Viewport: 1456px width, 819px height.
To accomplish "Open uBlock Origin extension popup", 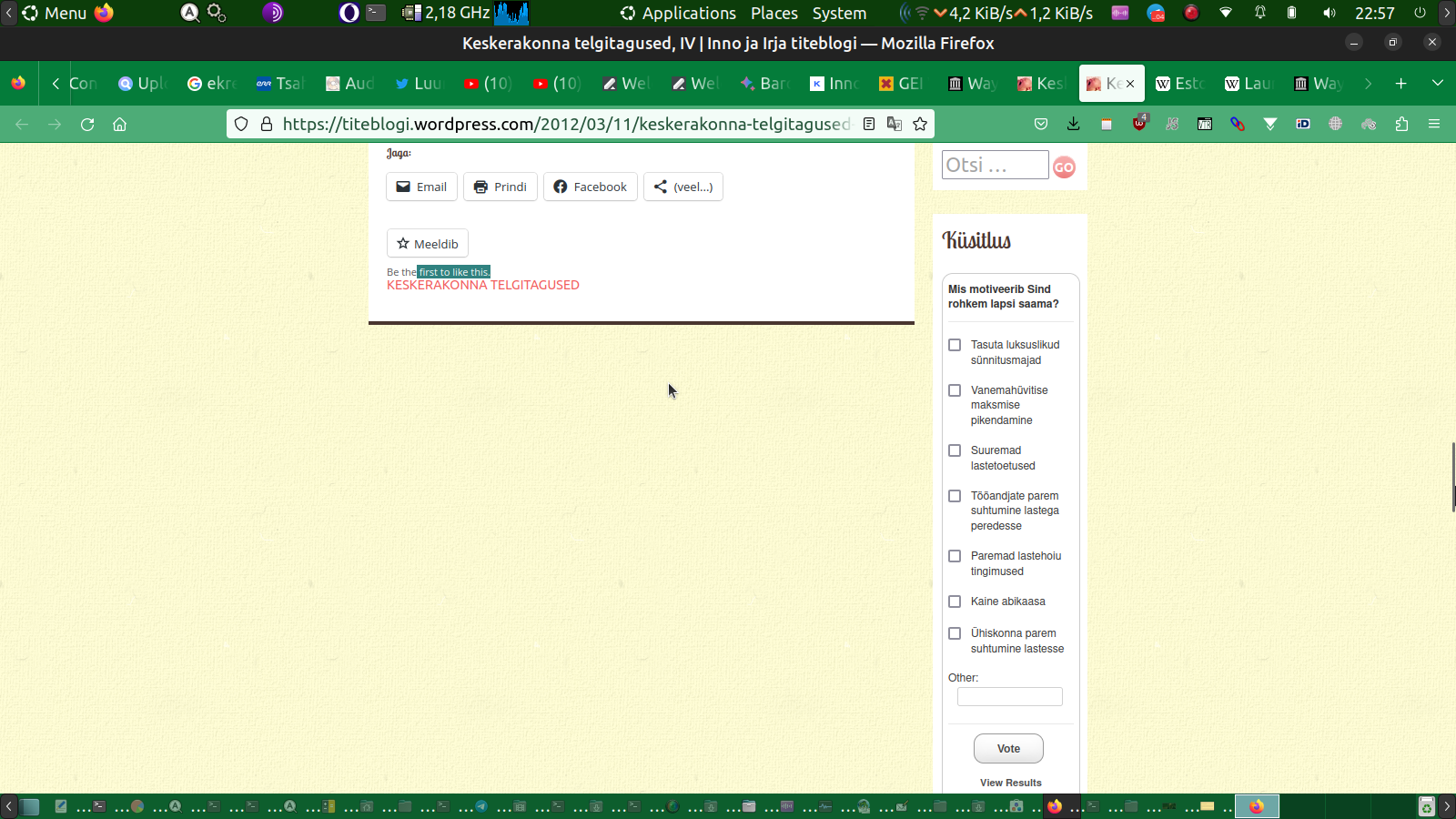I will [1139, 123].
